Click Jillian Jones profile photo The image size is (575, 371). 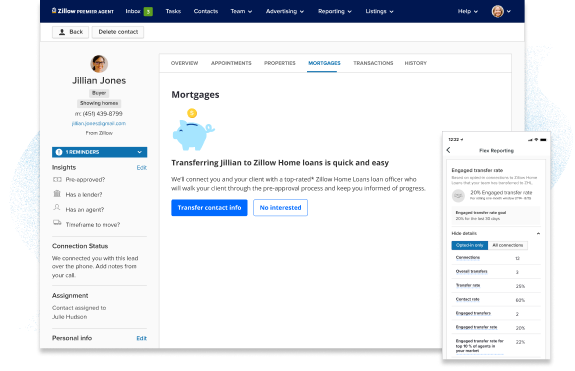[99, 64]
